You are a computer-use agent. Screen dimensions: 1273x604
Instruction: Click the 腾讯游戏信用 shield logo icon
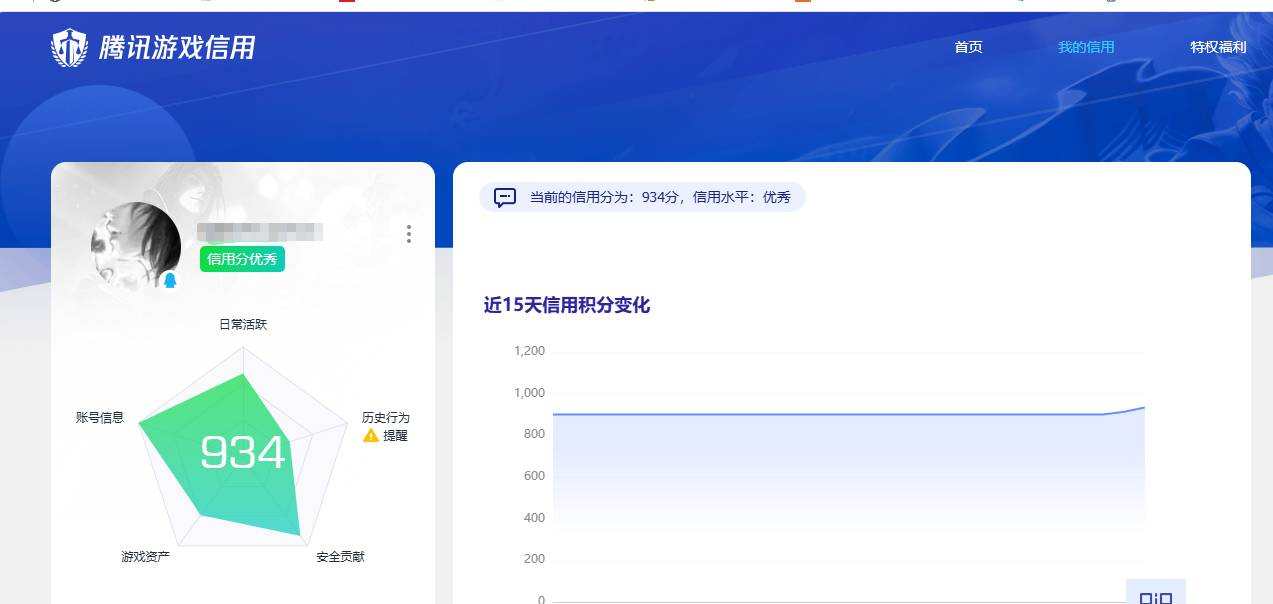(x=70, y=48)
